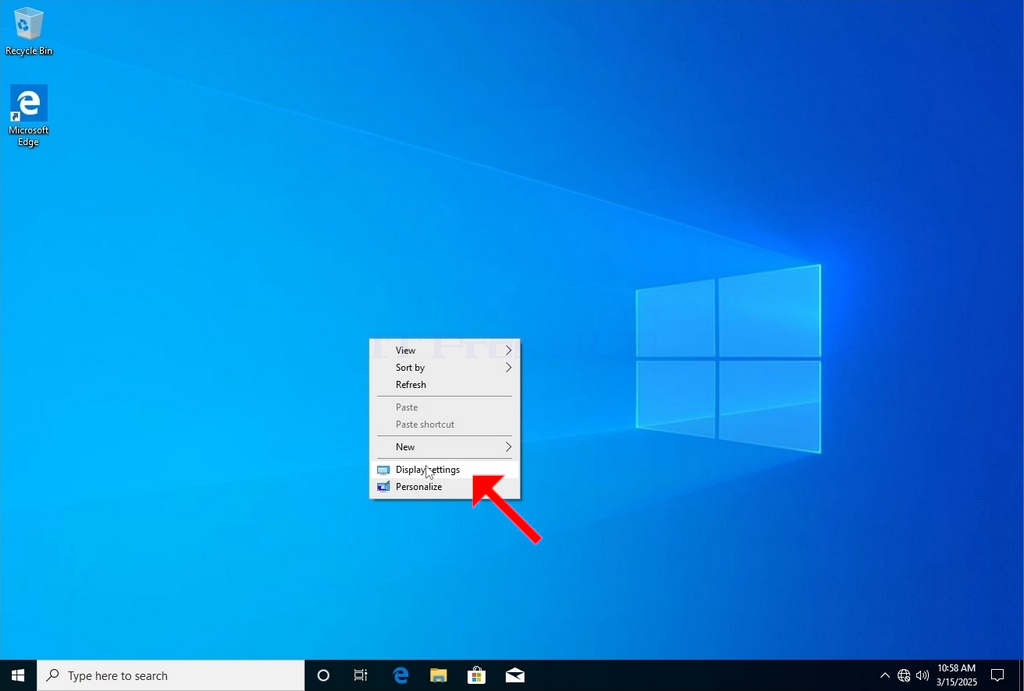Image resolution: width=1024 pixels, height=691 pixels.
Task: Open Task View from the taskbar
Action: pyautogui.click(x=360, y=675)
